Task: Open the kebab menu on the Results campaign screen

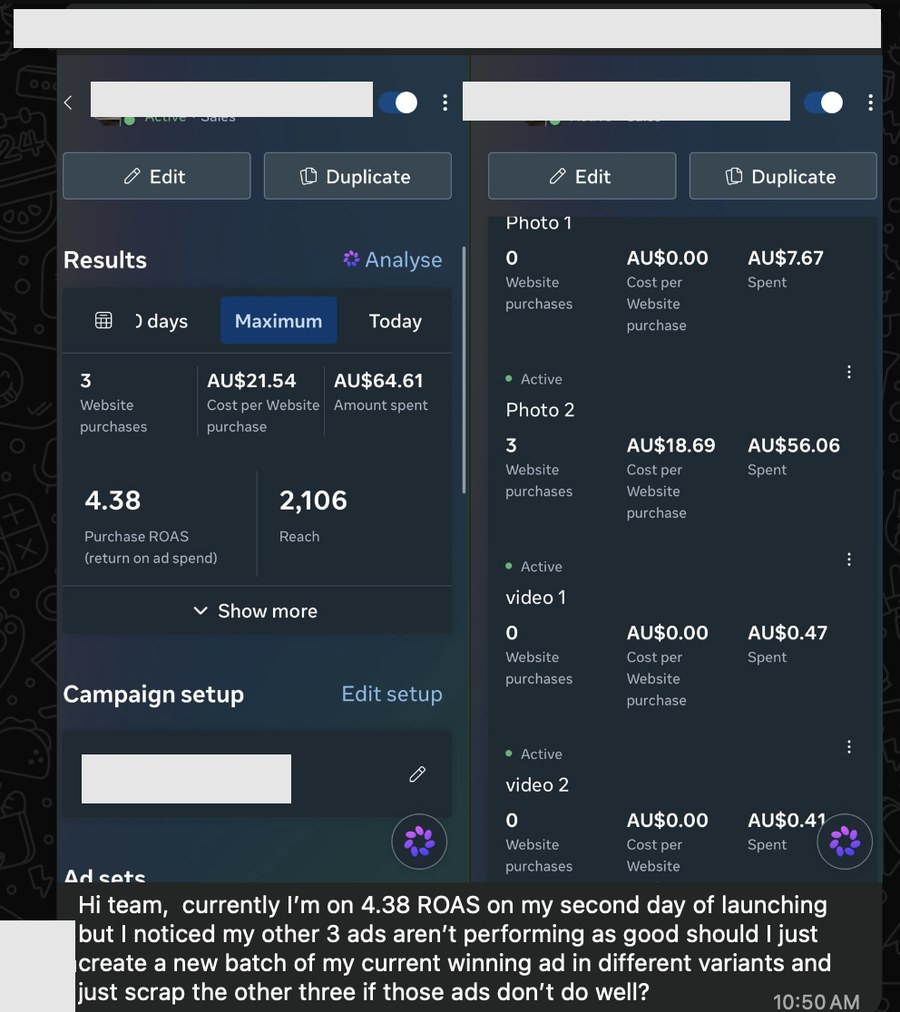Action: tap(445, 102)
